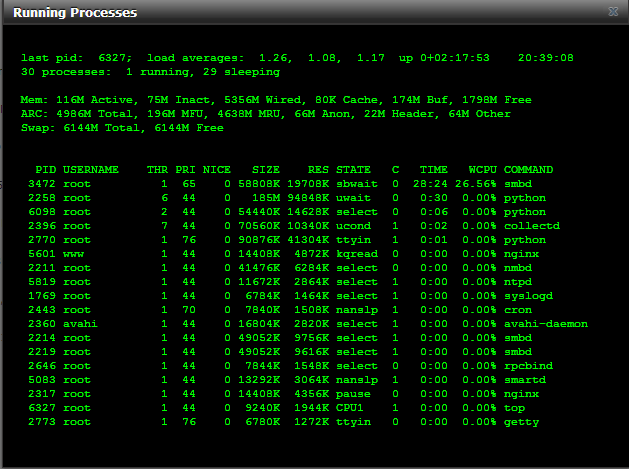The image size is (629, 469).
Task: Click the syslogd command name
Action: 528,296
